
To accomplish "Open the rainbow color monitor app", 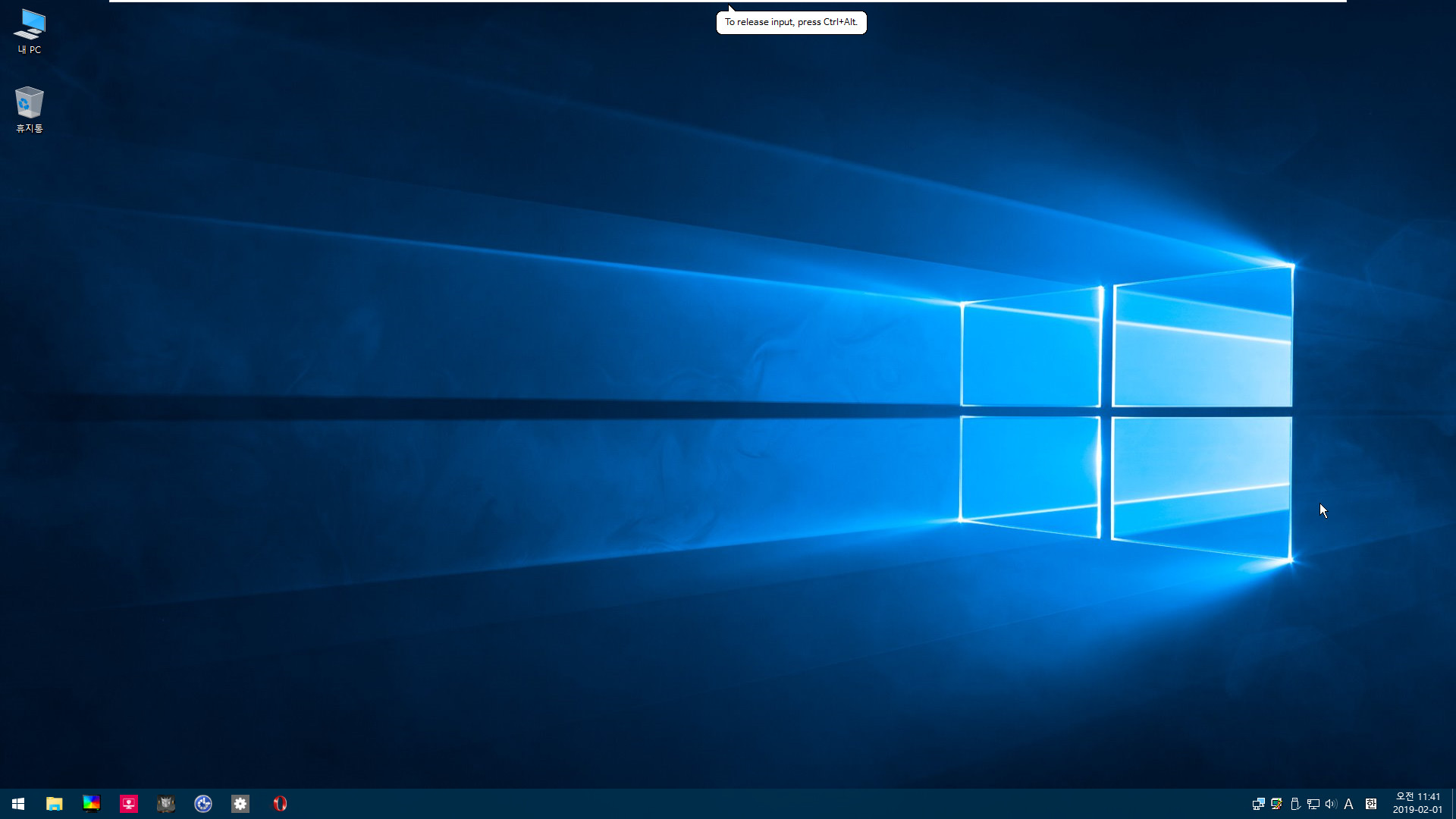I will point(92,804).
